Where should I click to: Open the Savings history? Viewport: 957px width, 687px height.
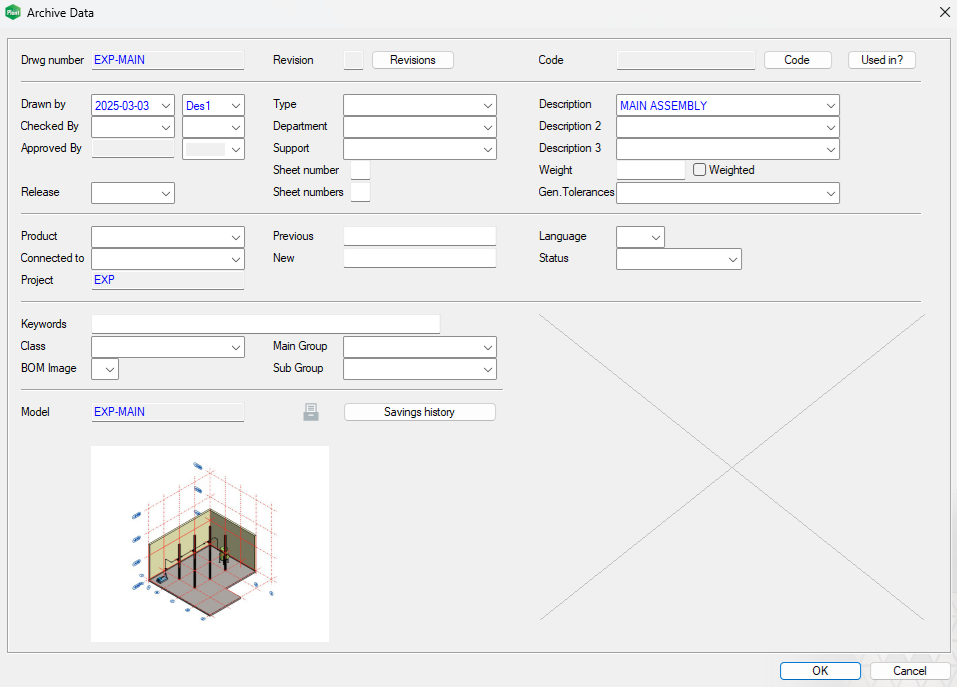point(419,412)
